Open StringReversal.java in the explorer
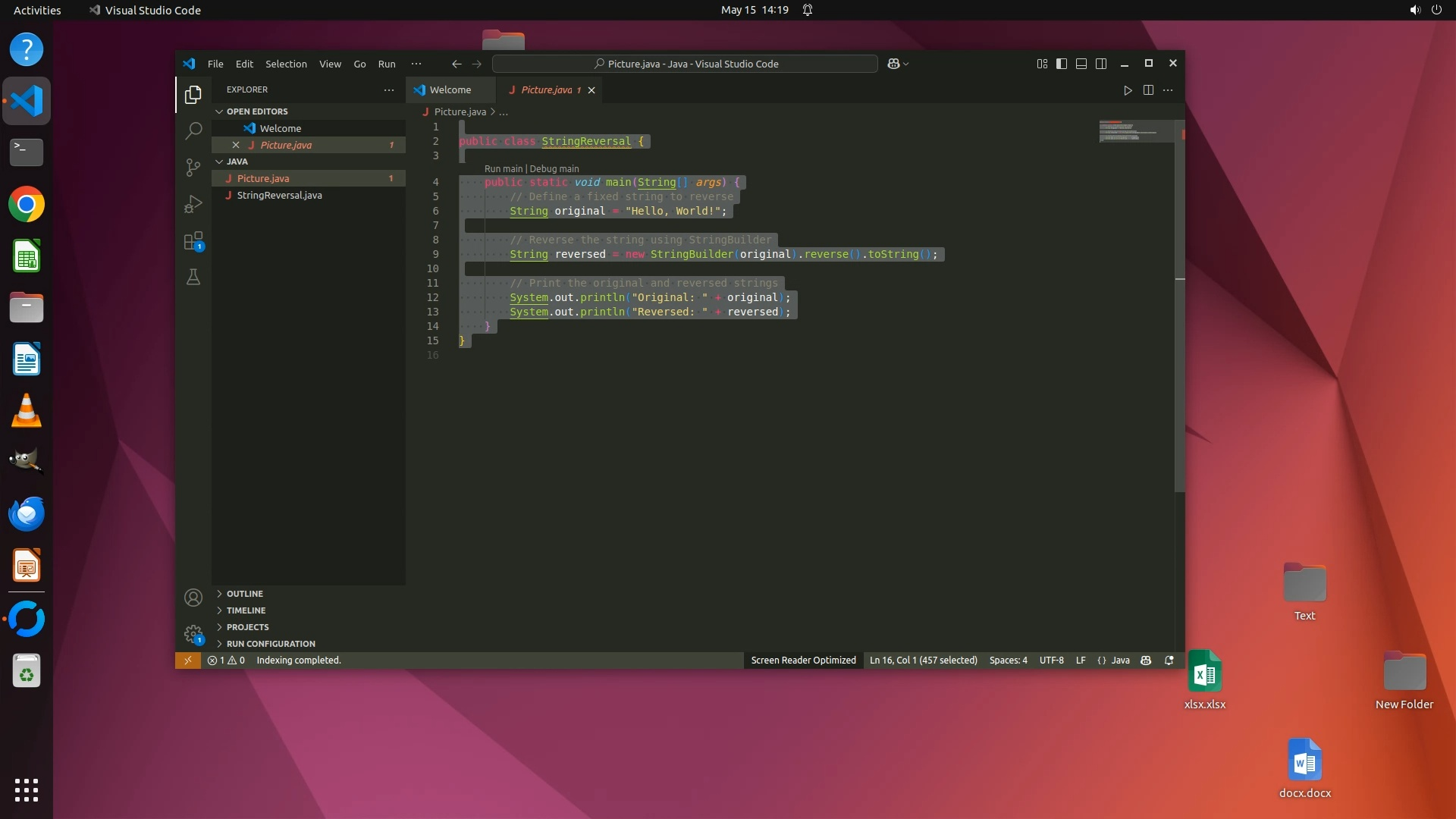The height and width of the screenshot is (819, 1456). (x=279, y=196)
